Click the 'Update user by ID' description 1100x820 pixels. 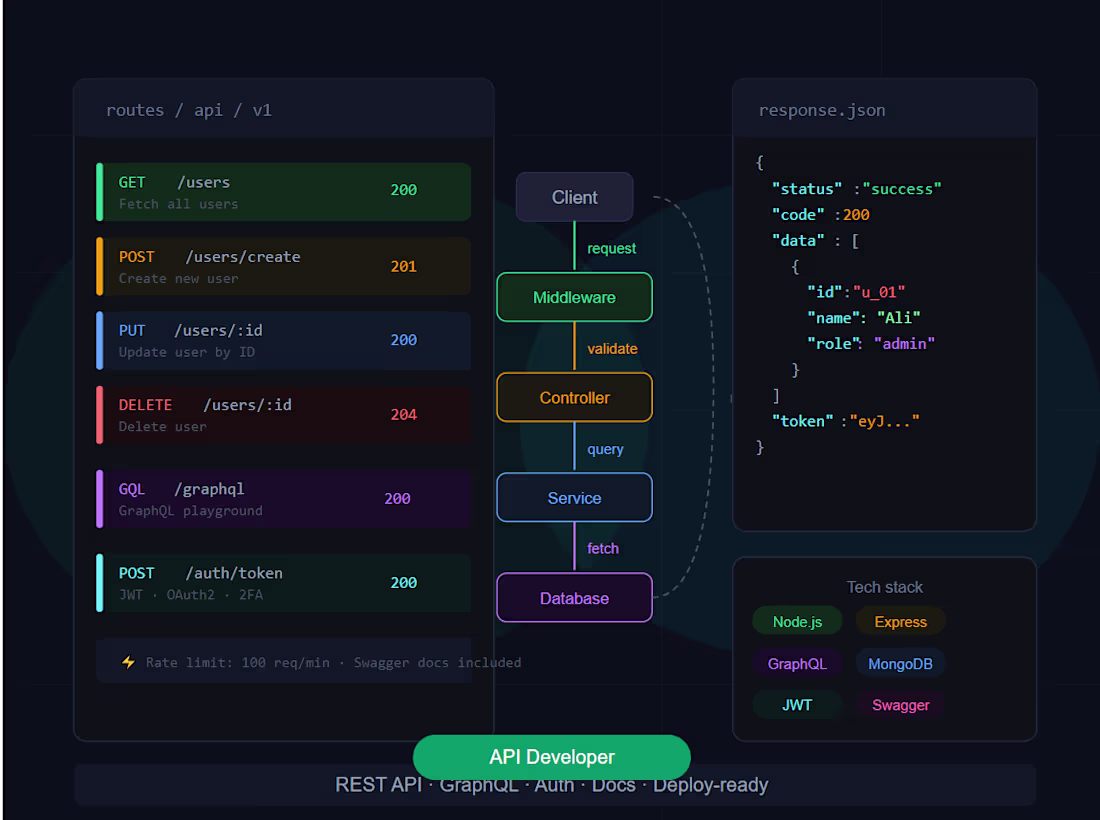pos(187,352)
